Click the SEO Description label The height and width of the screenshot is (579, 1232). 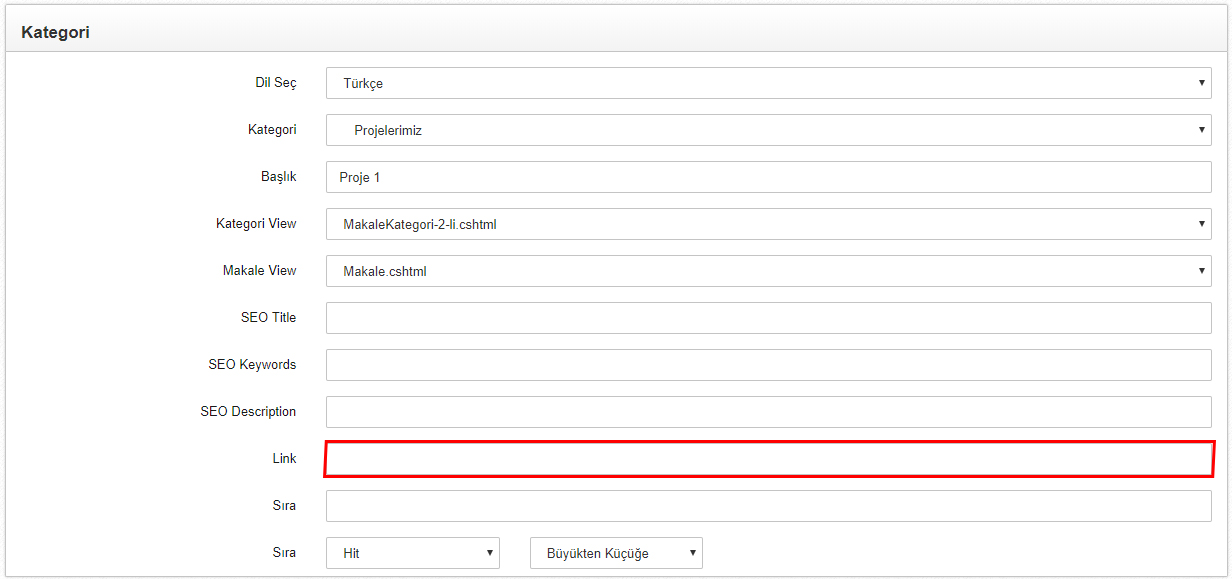pos(248,412)
